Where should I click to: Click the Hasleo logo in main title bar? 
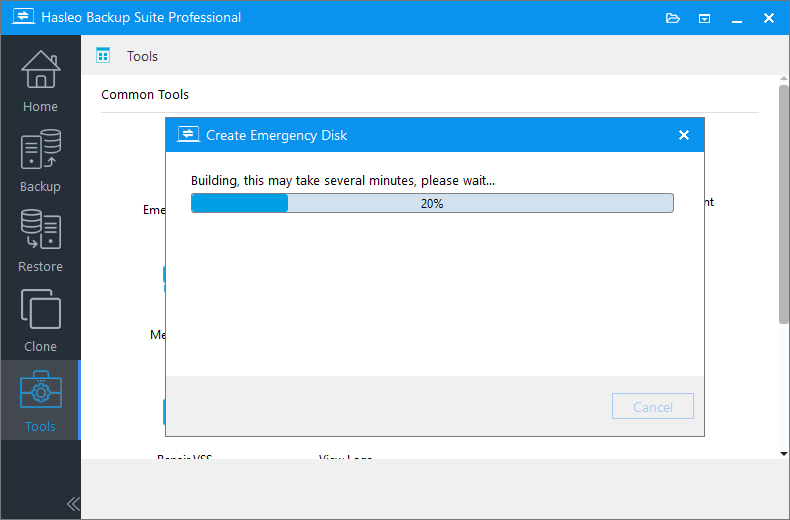coord(18,18)
